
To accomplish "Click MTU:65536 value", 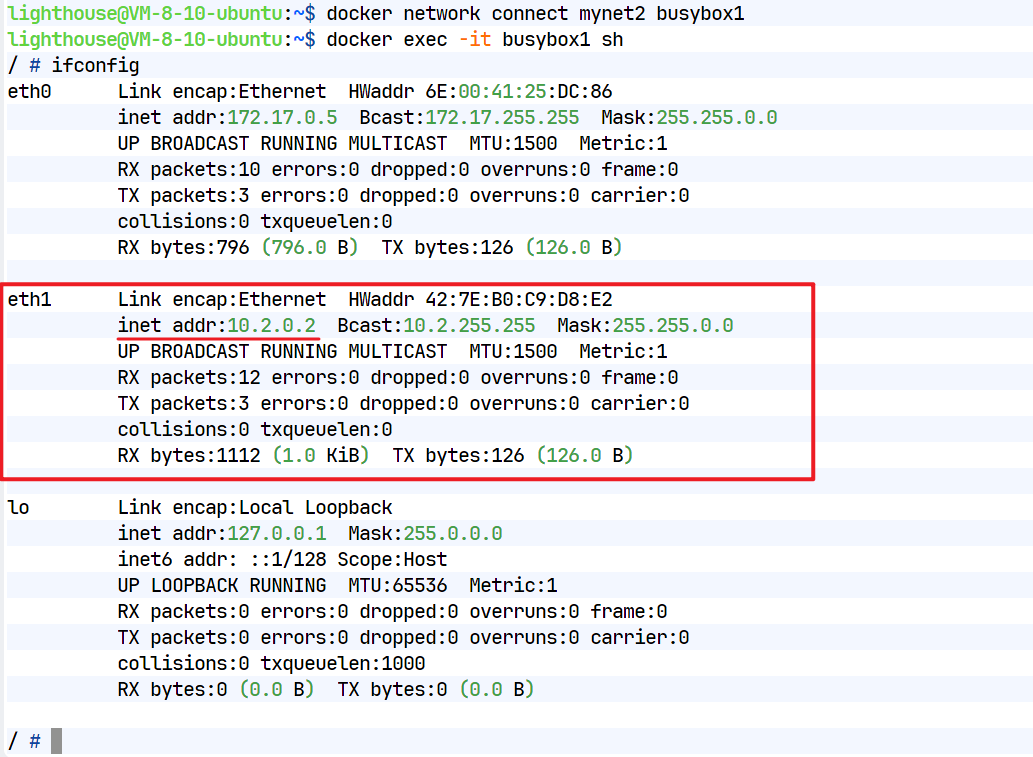I will 397,585.
